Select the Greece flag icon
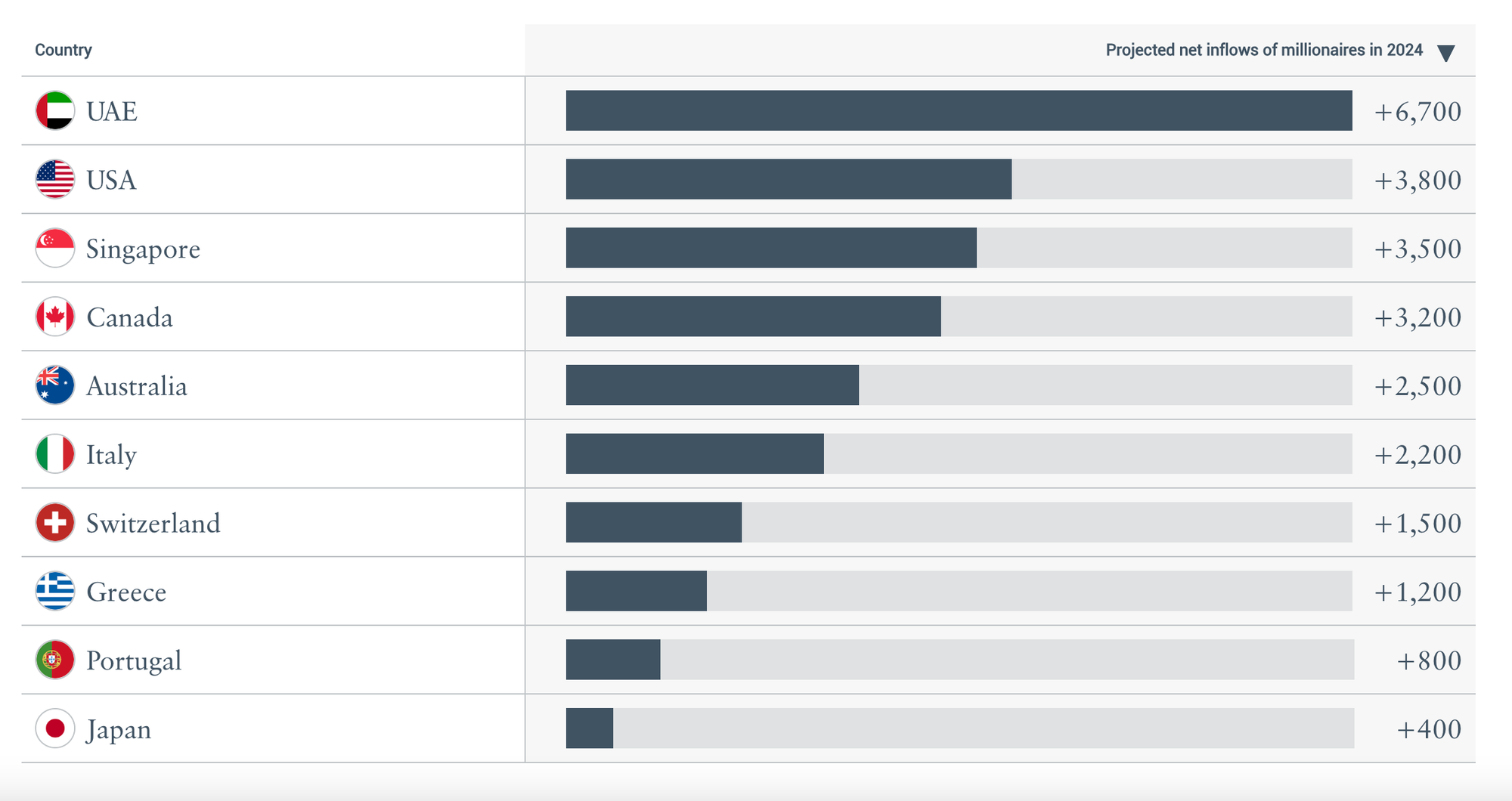1512x801 pixels. [55, 591]
